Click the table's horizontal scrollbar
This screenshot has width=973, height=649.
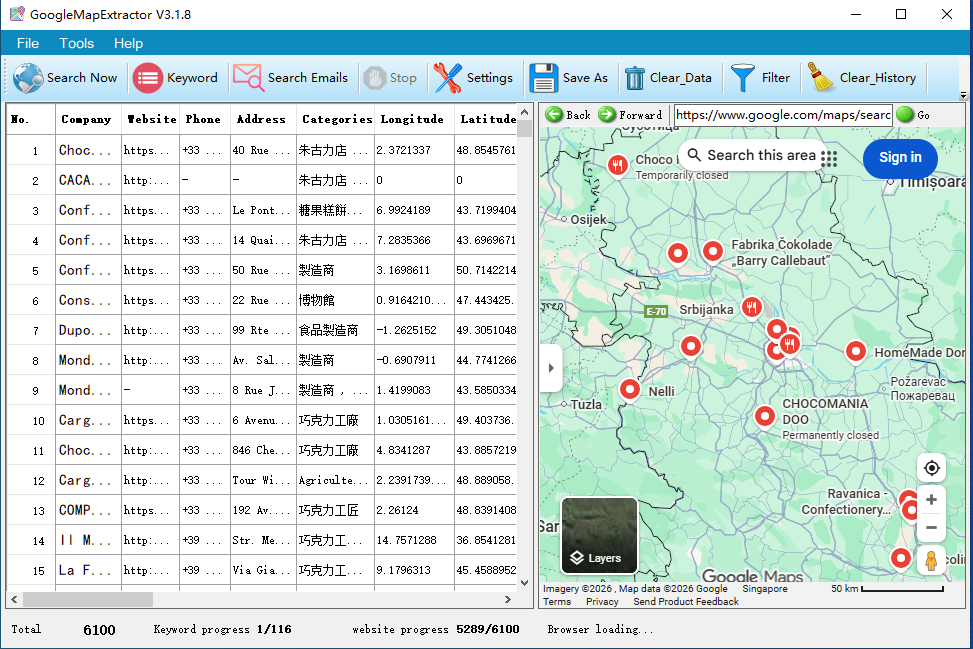pyautogui.click(x=88, y=599)
